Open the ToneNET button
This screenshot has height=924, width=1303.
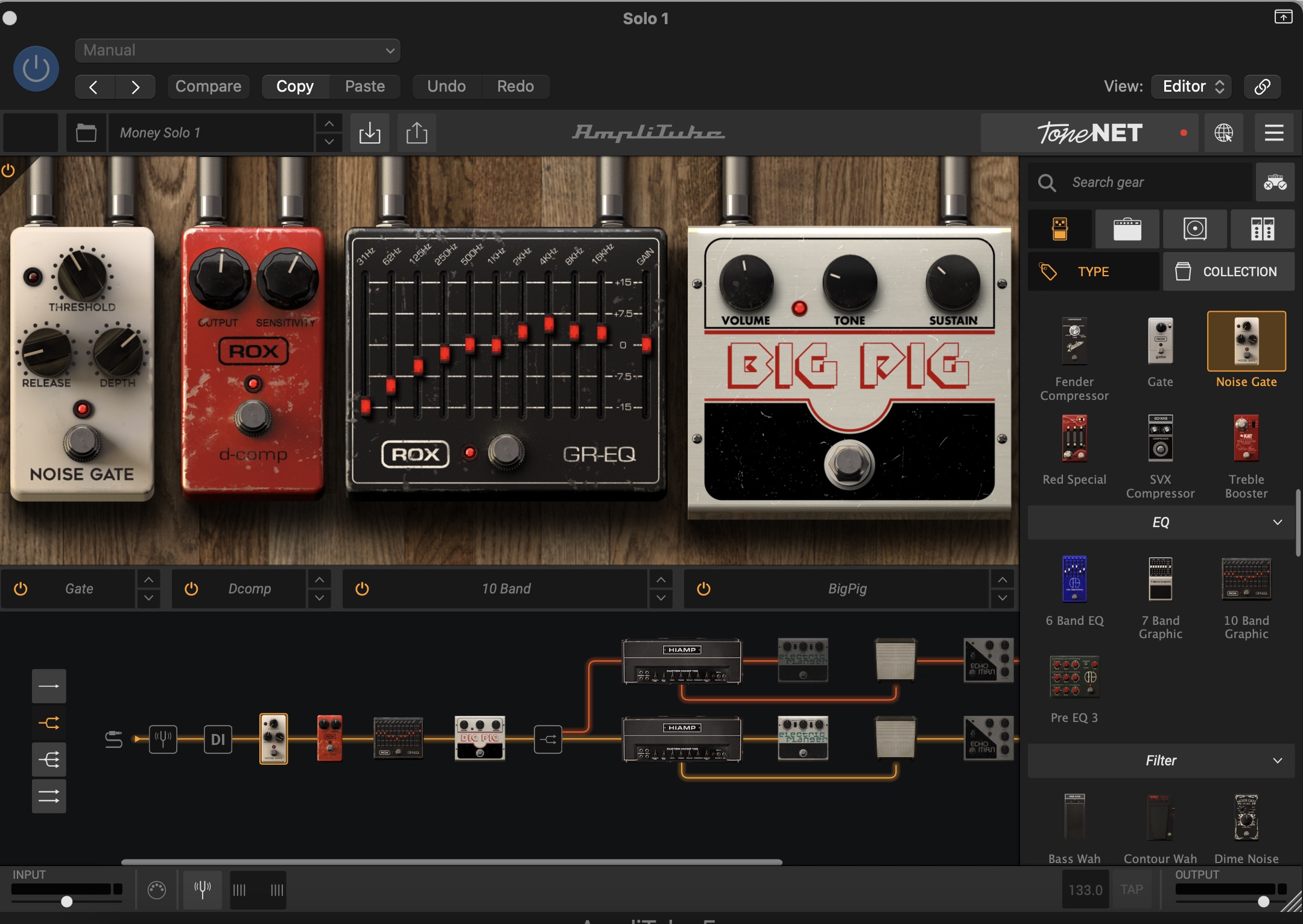point(1089,133)
